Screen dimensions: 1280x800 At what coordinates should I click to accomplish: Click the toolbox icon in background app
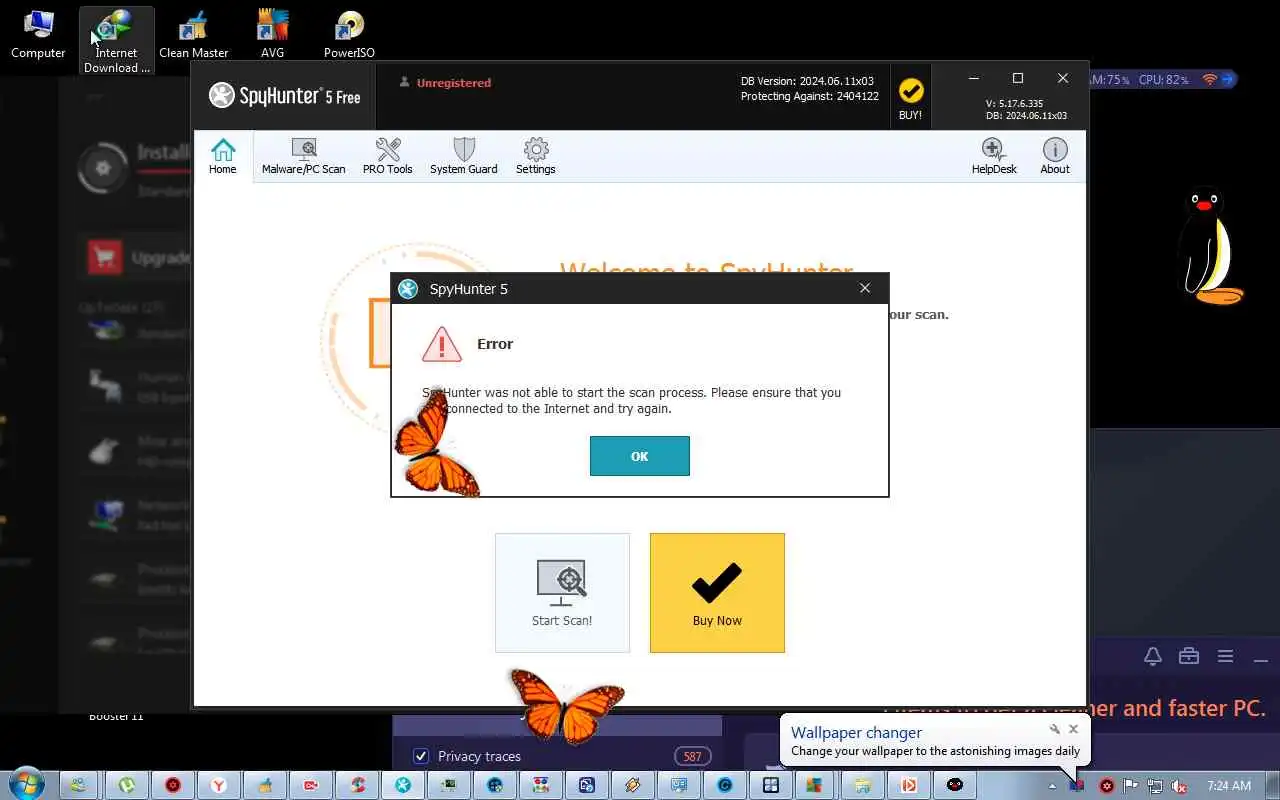(1189, 657)
